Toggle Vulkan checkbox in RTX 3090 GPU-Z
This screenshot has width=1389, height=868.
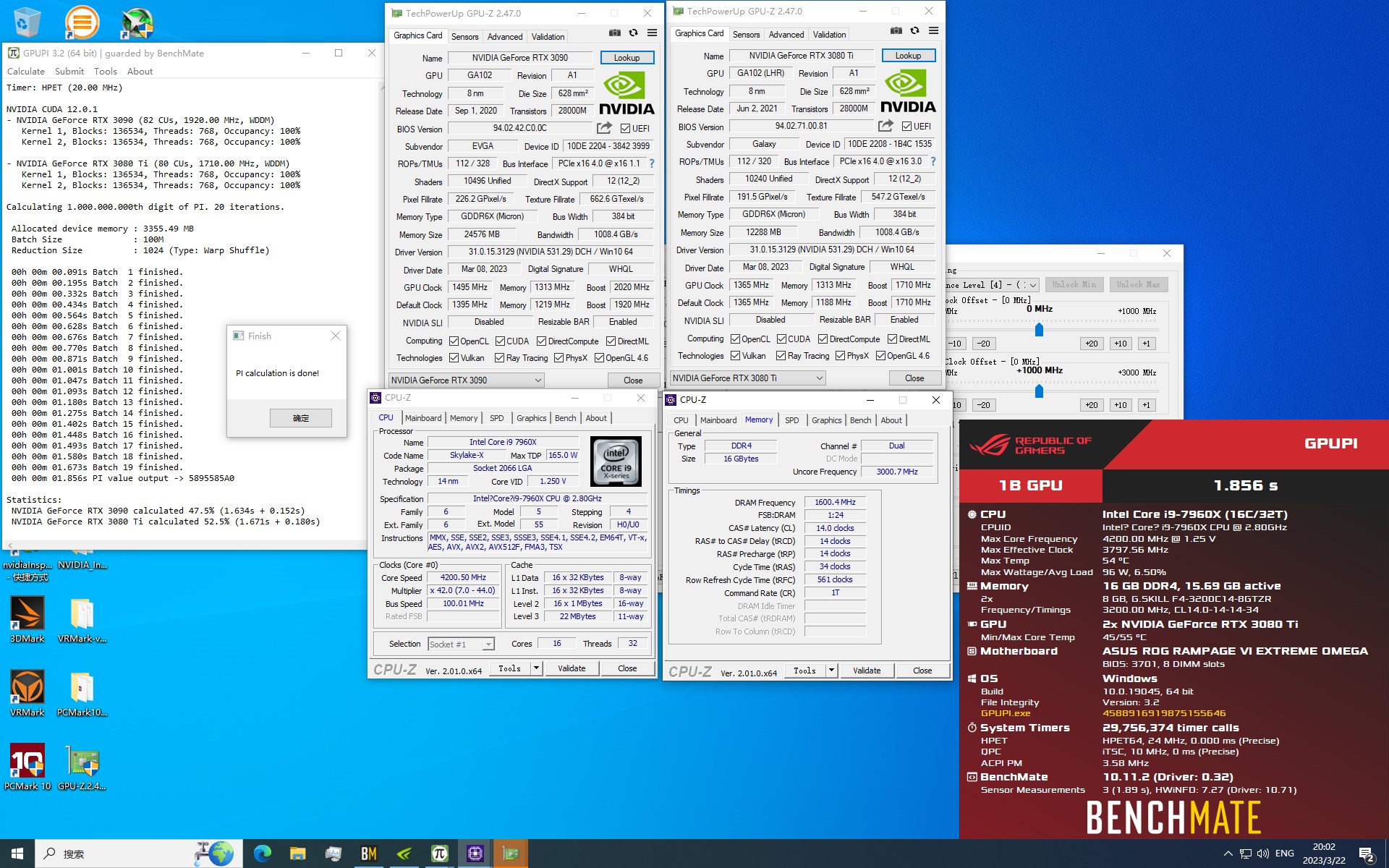[454, 358]
